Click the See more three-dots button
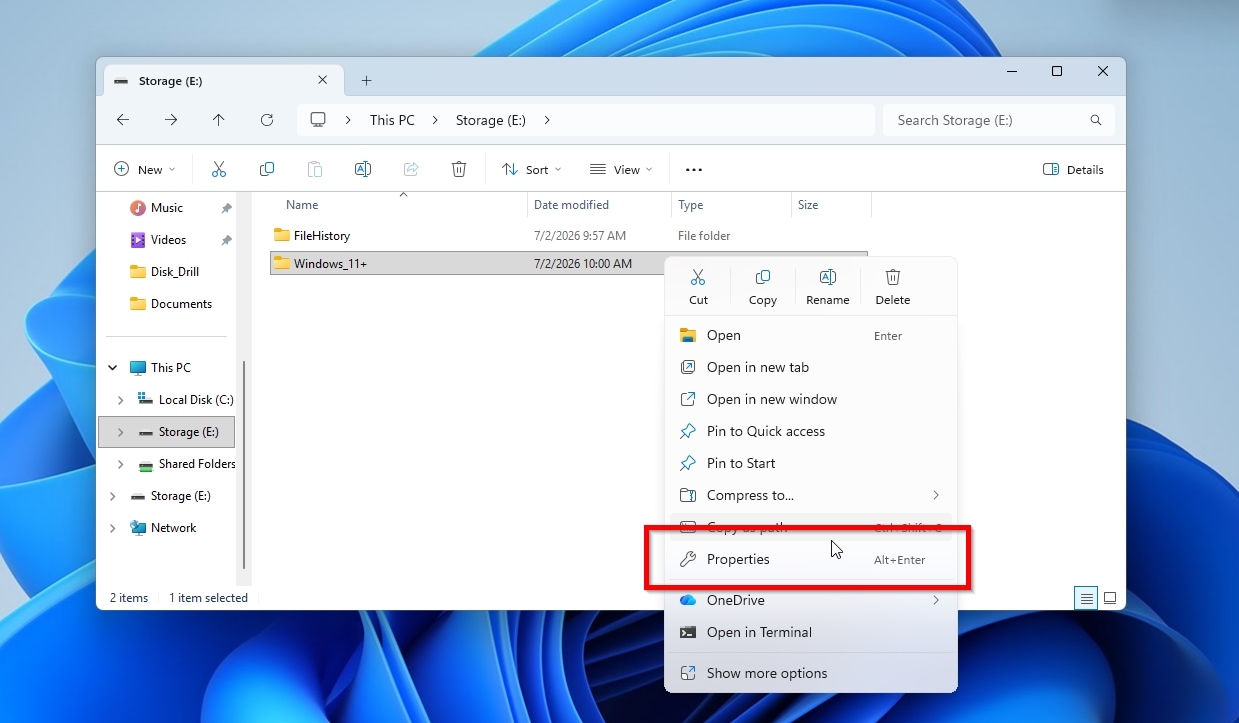The image size is (1239, 723). [694, 170]
